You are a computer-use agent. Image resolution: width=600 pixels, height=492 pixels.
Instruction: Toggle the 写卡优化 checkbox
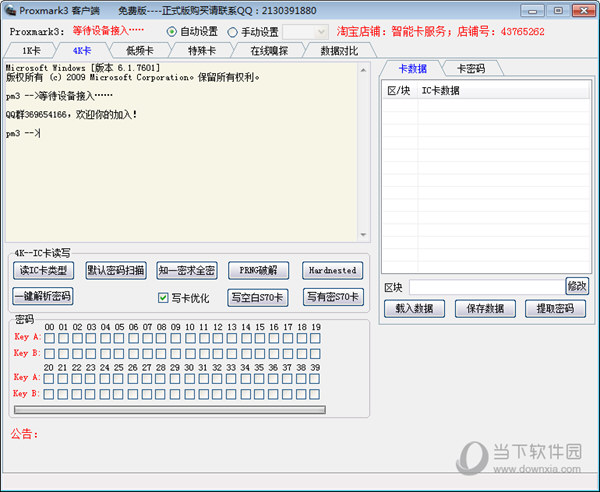163,298
